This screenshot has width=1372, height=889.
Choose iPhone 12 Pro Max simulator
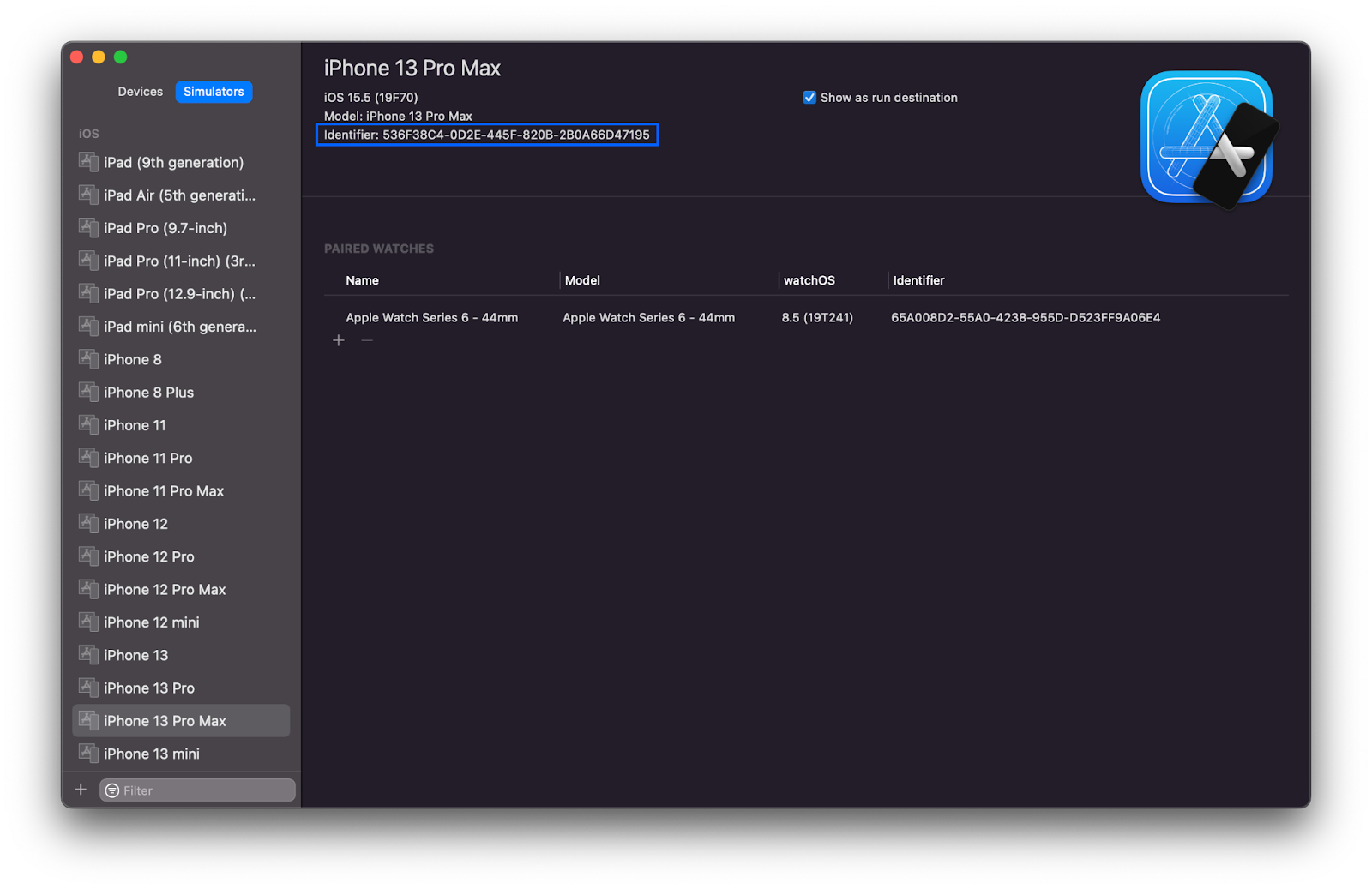[x=181, y=590]
